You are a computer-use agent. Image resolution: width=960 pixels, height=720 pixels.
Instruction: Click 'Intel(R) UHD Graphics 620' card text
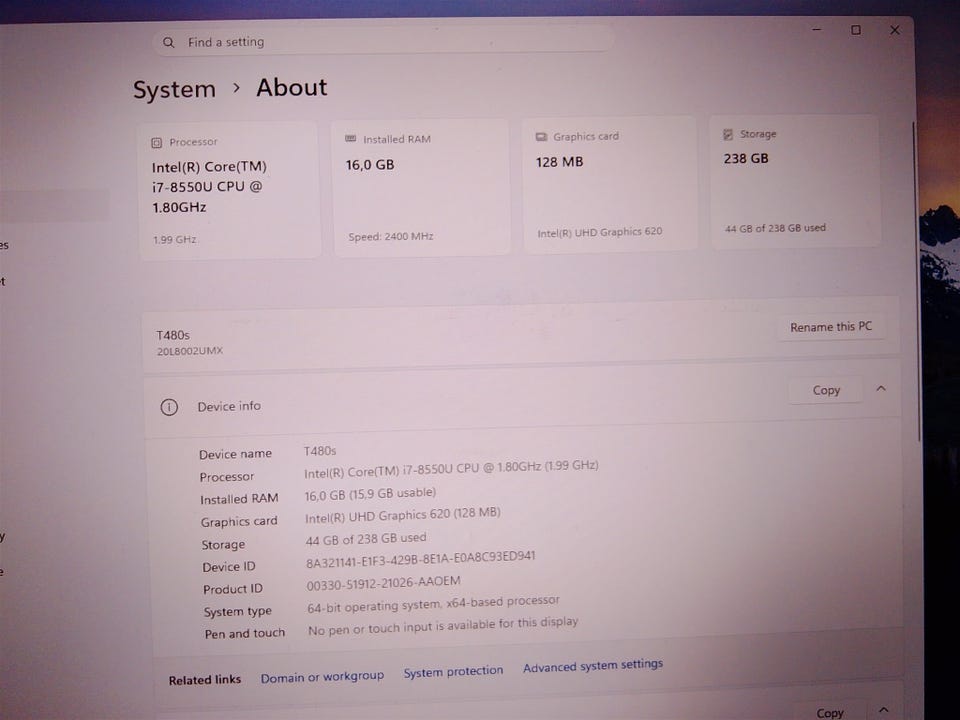pos(599,232)
